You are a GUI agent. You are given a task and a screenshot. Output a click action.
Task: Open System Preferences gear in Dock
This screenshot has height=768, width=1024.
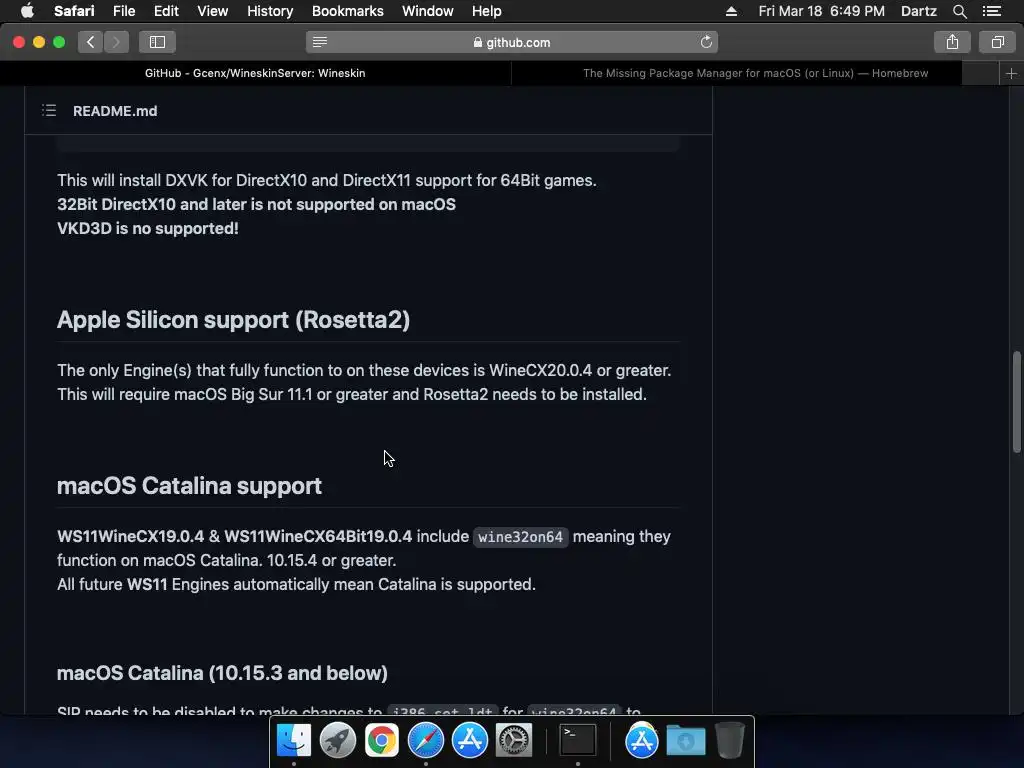click(514, 740)
